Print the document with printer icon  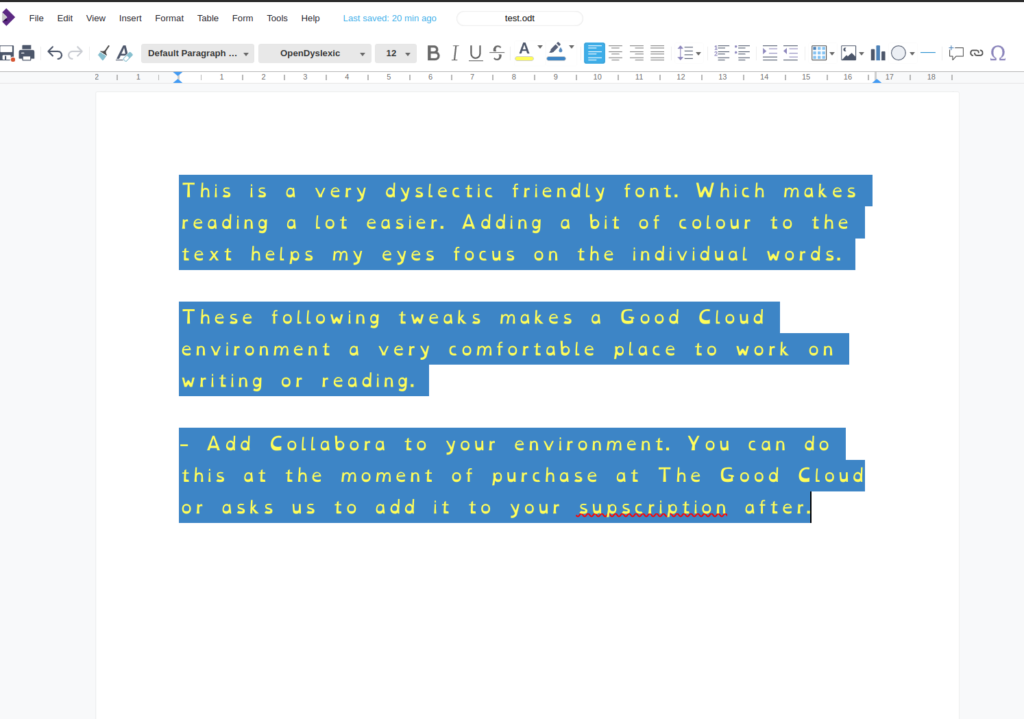coord(27,53)
